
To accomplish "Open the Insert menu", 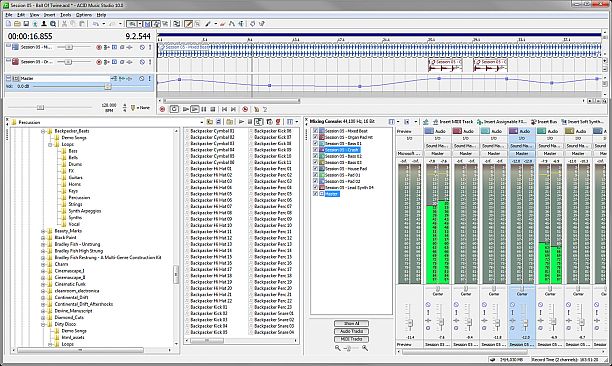I will tap(49, 15).
